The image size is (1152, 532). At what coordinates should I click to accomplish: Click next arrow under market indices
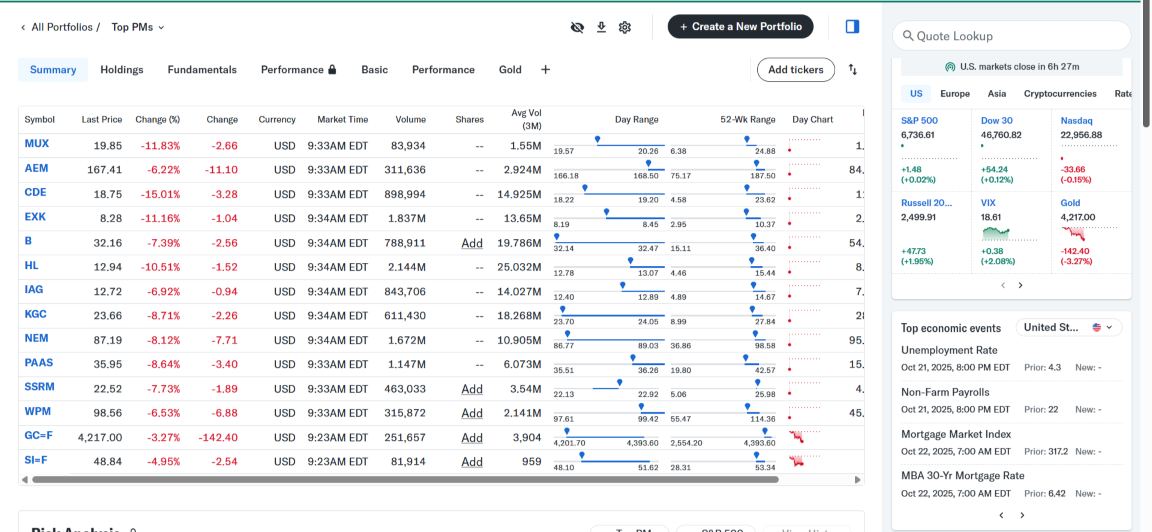1020,285
